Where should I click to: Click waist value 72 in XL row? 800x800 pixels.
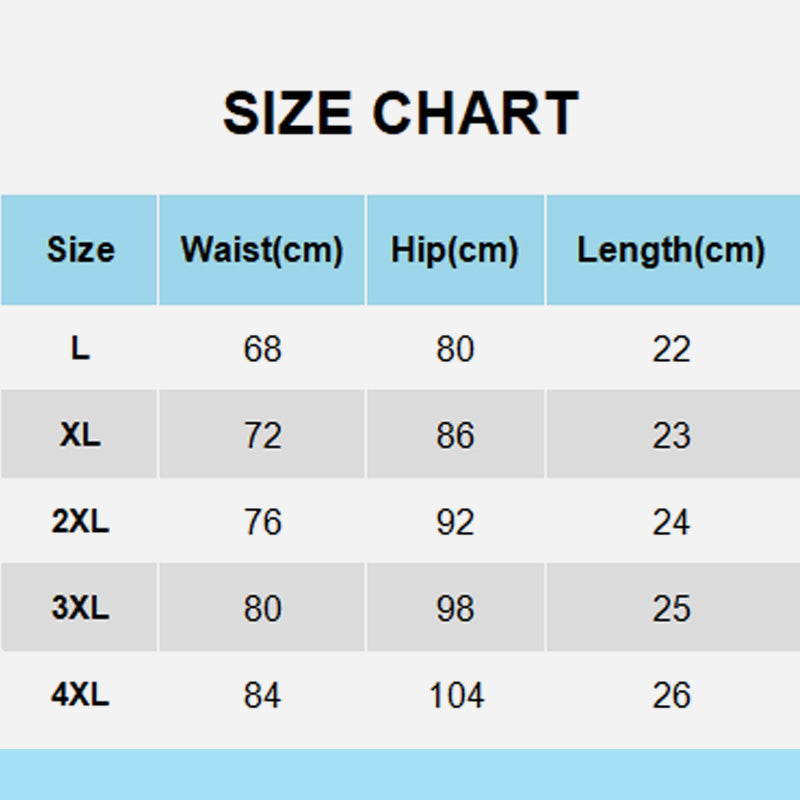(262, 435)
